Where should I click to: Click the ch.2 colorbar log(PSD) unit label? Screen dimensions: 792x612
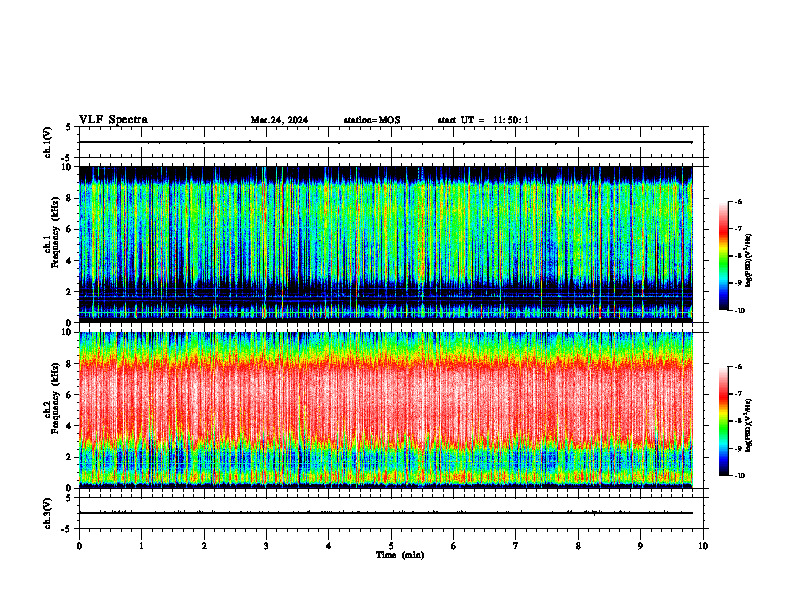click(749, 426)
